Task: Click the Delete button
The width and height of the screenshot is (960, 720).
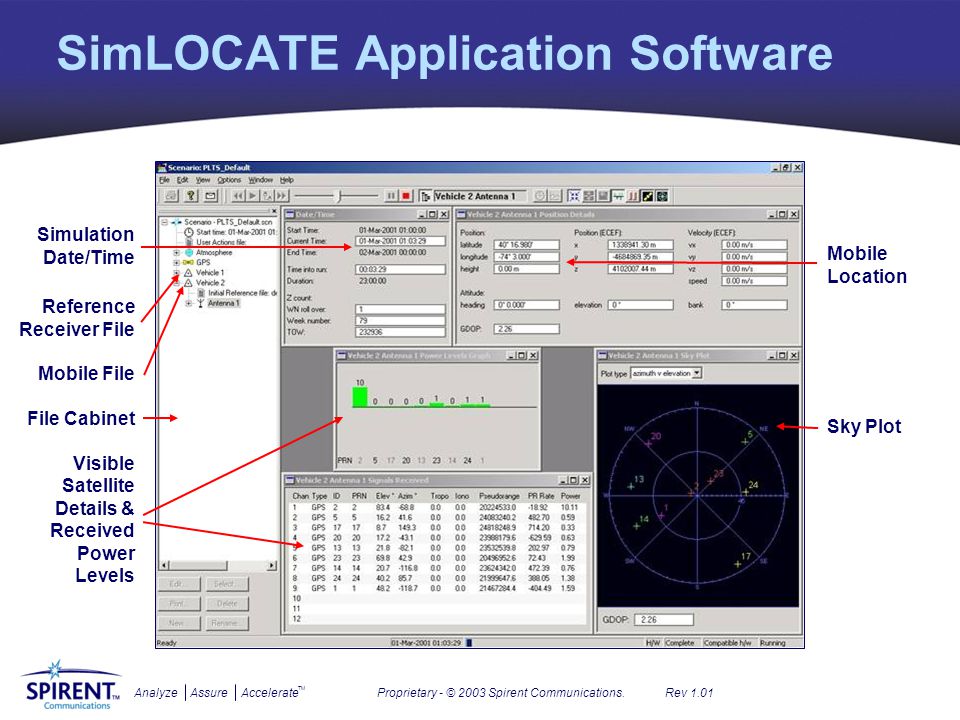Action: click(227, 604)
